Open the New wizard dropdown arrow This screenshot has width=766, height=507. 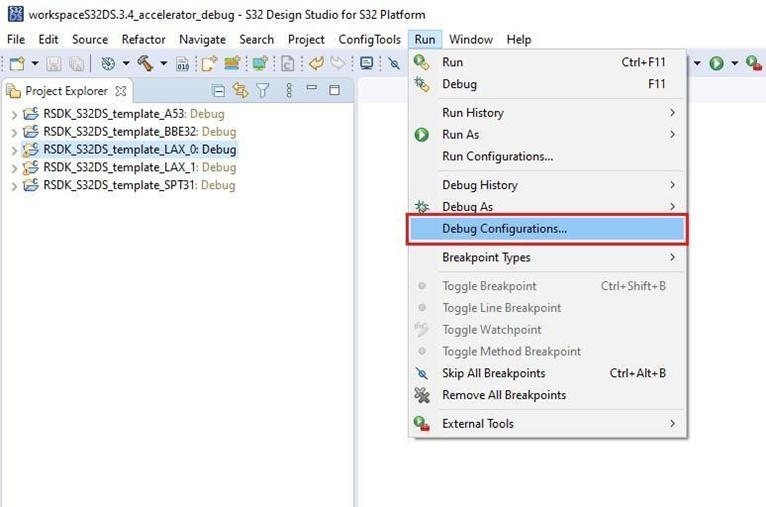[35, 63]
